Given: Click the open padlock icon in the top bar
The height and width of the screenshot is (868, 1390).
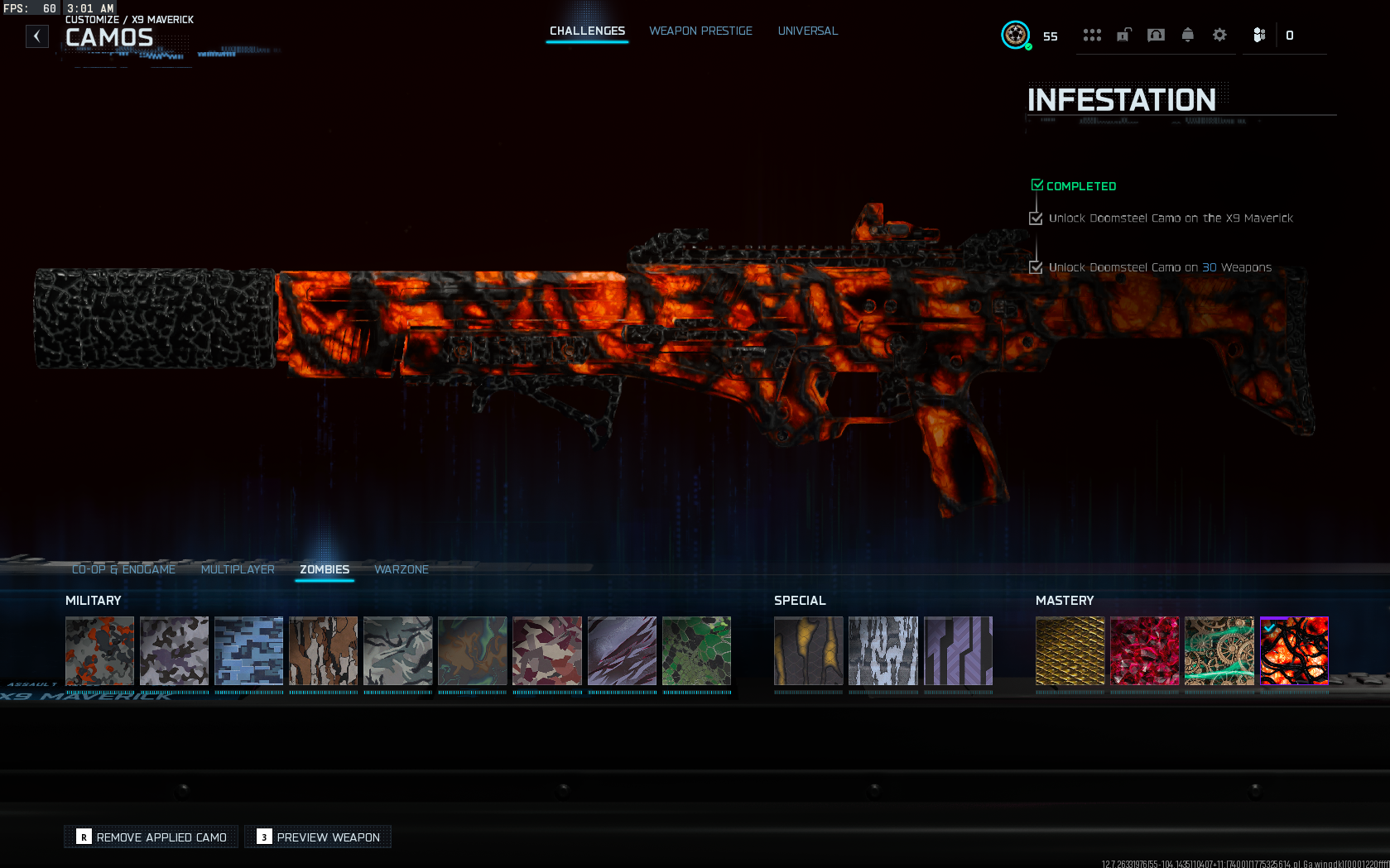Looking at the screenshot, I should coord(1123,35).
